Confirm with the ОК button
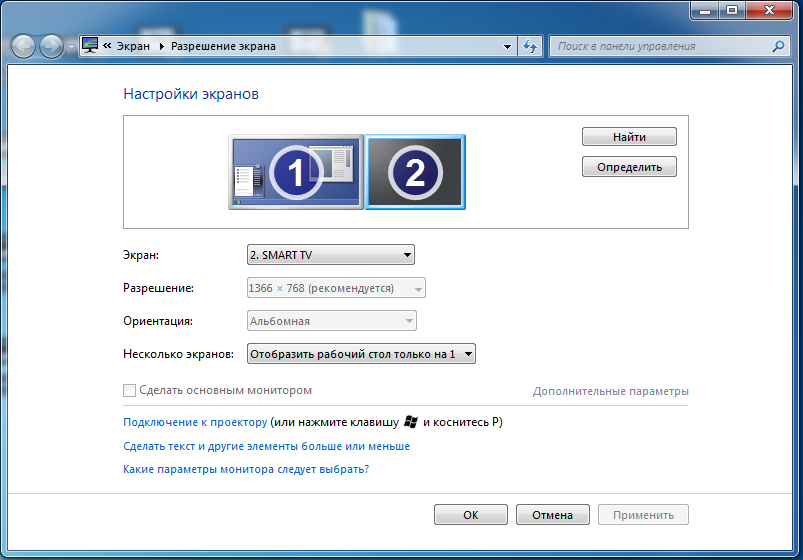 pyautogui.click(x=471, y=515)
